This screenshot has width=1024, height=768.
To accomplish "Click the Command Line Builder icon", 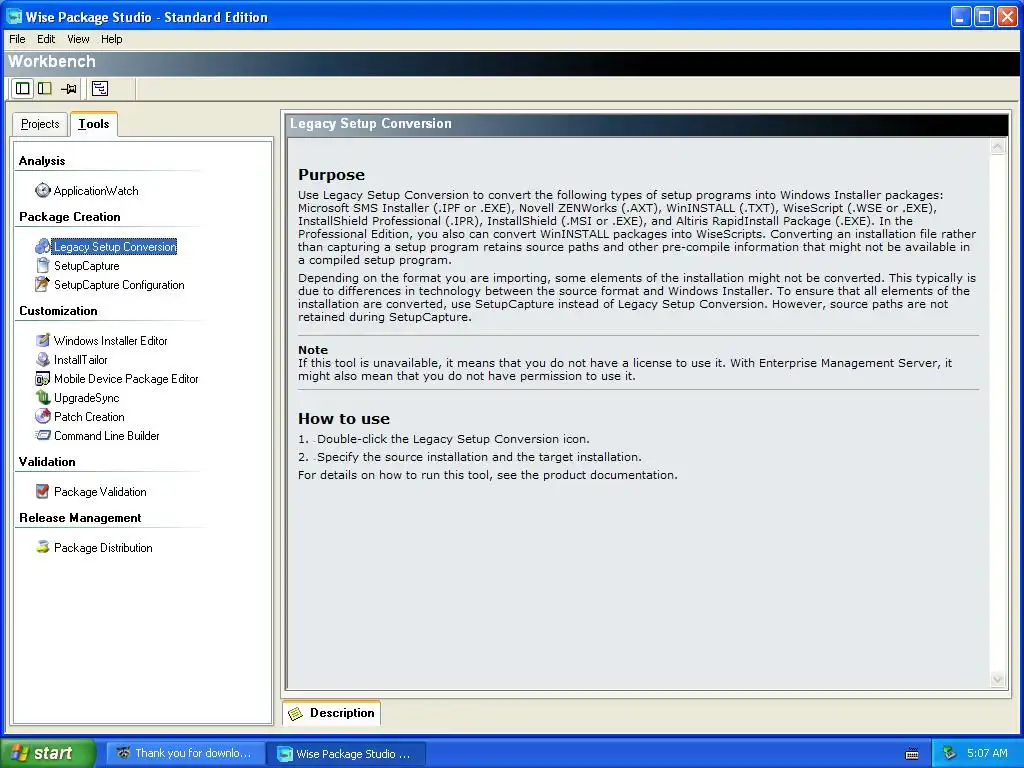I will 42,435.
